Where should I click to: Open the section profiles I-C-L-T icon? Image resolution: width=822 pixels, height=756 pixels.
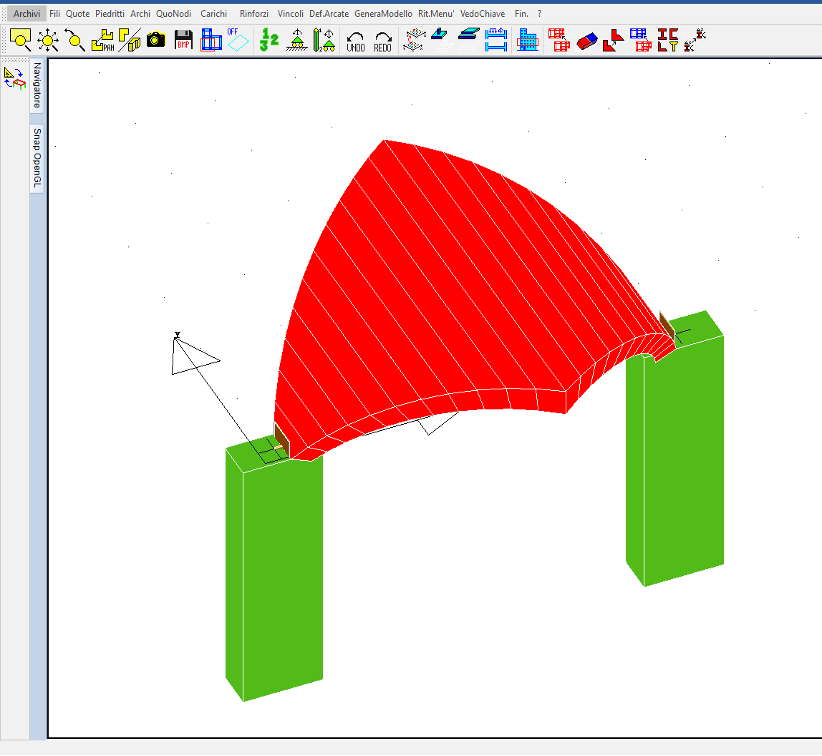668,40
